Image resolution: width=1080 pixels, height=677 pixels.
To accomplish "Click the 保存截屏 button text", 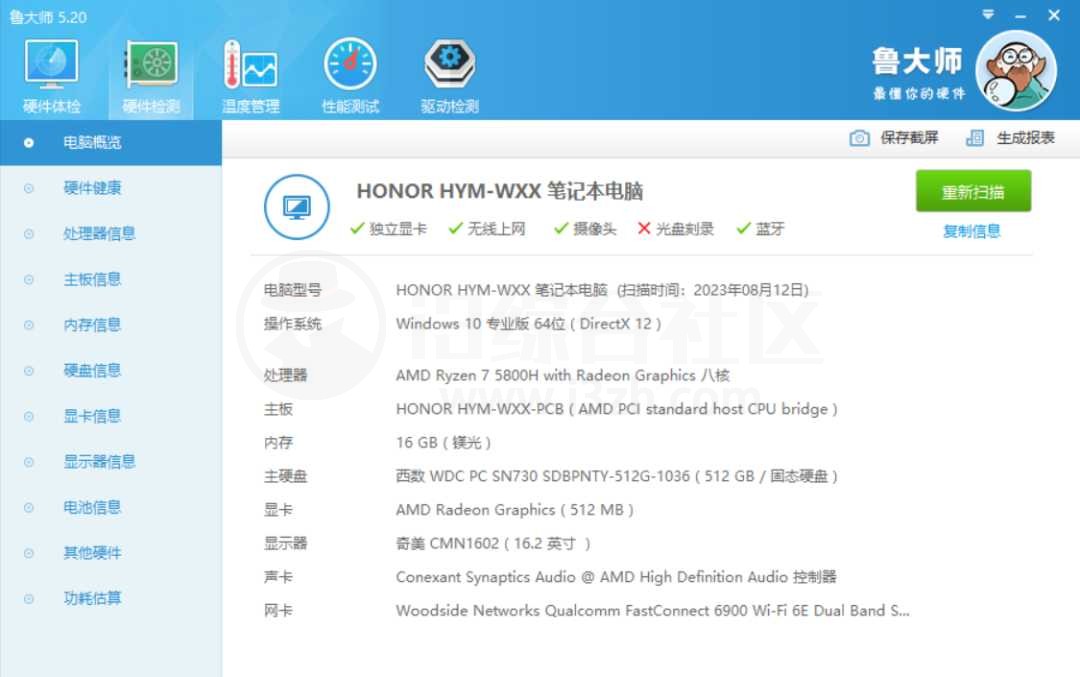I will 909,138.
